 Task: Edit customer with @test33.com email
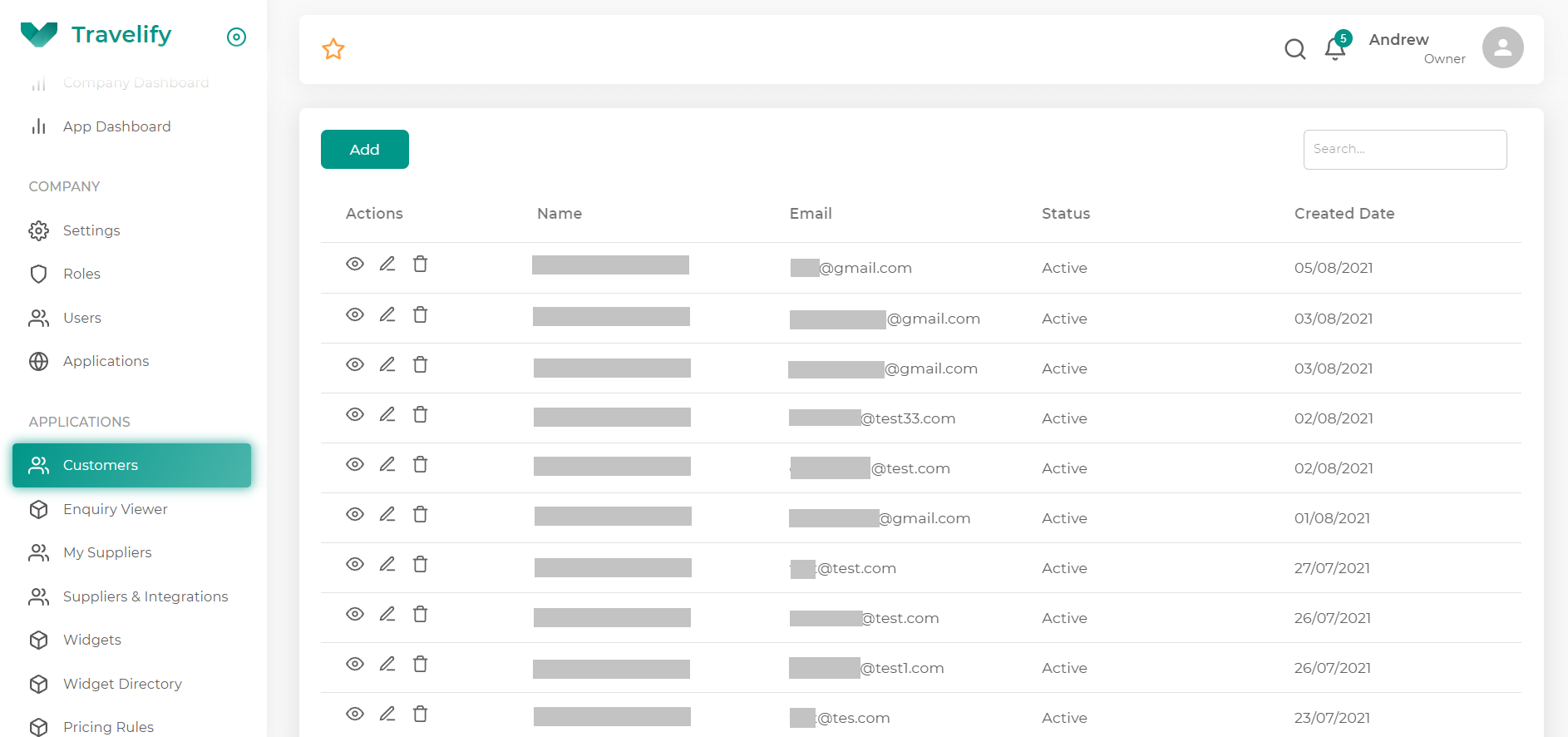(387, 414)
